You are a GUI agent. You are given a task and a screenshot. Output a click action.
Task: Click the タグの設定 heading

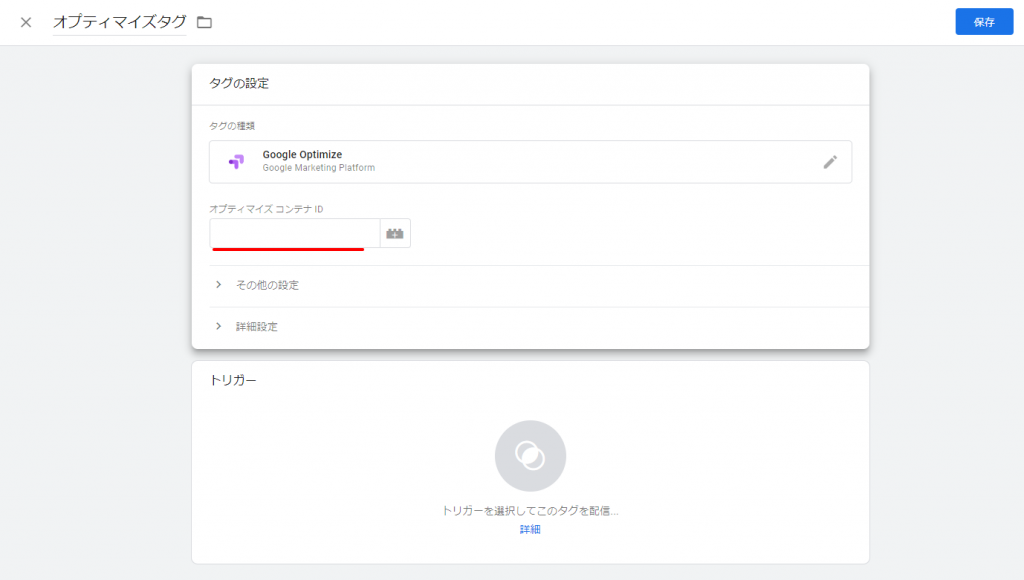coord(239,83)
